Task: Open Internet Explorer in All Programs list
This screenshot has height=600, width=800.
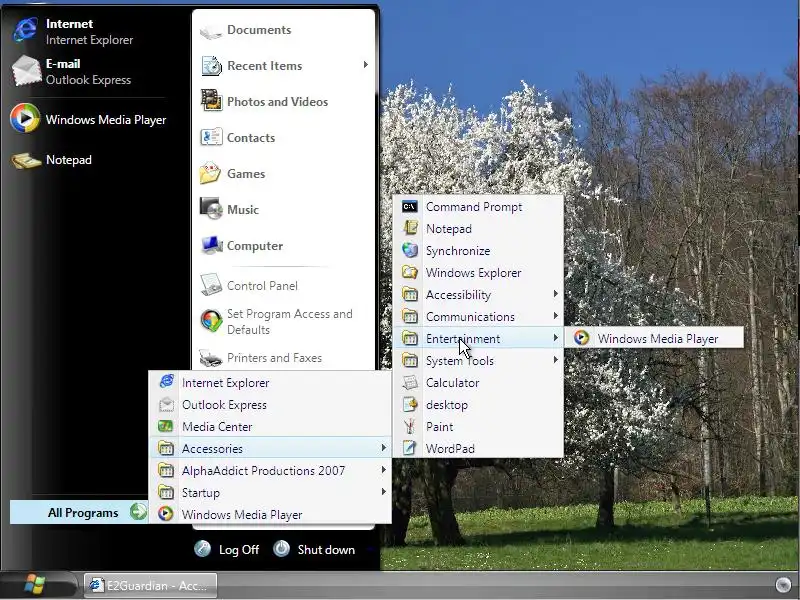Action: [270, 383]
